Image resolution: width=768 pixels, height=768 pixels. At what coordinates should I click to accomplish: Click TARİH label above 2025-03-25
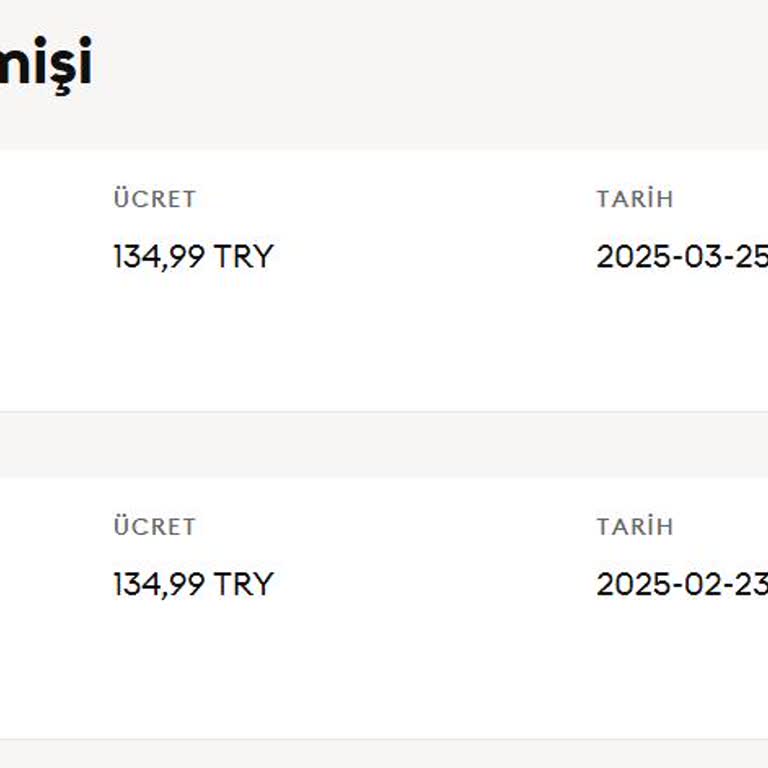point(635,199)
